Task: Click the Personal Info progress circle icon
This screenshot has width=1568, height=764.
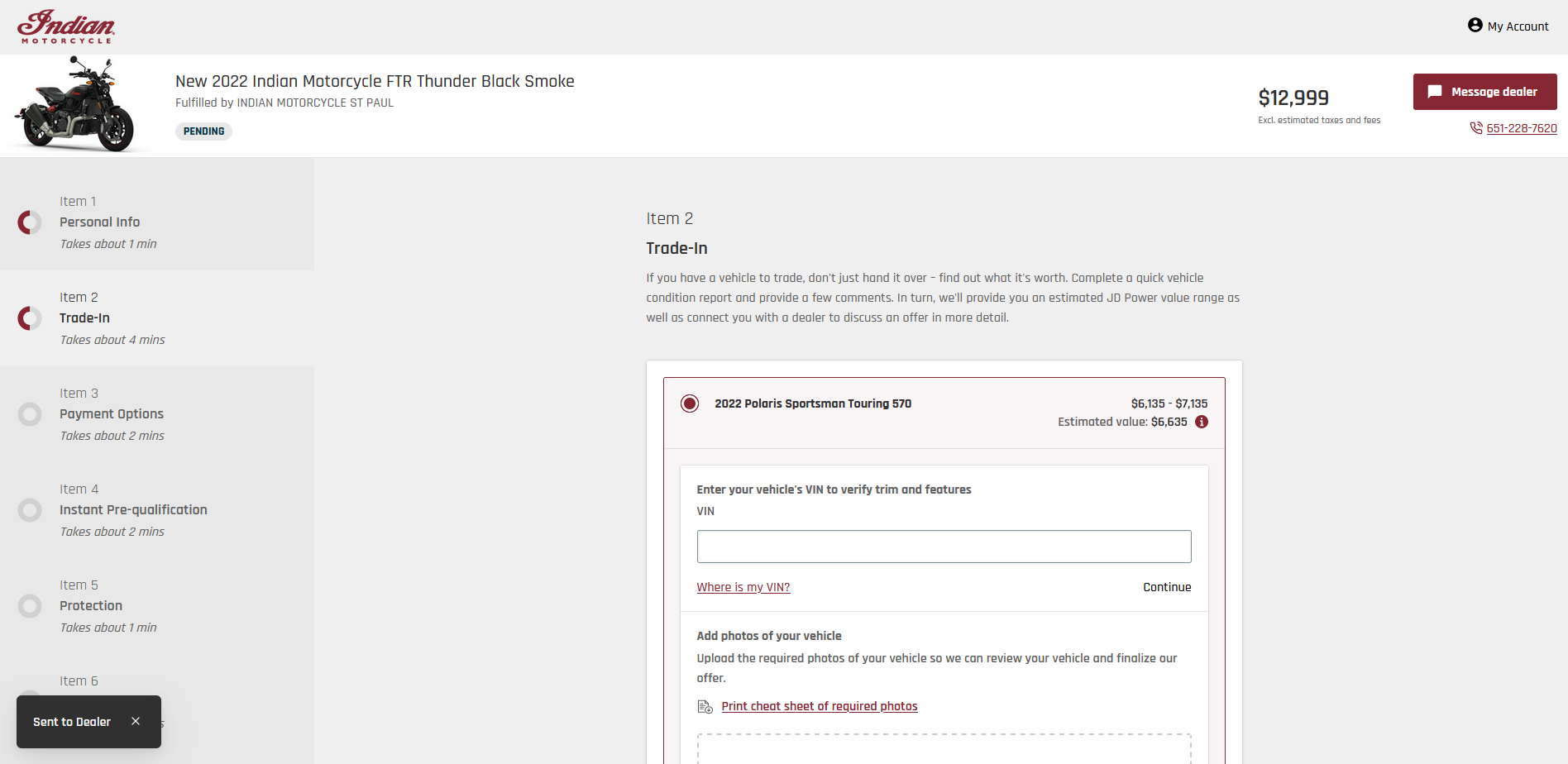Action: pos(30,222)
